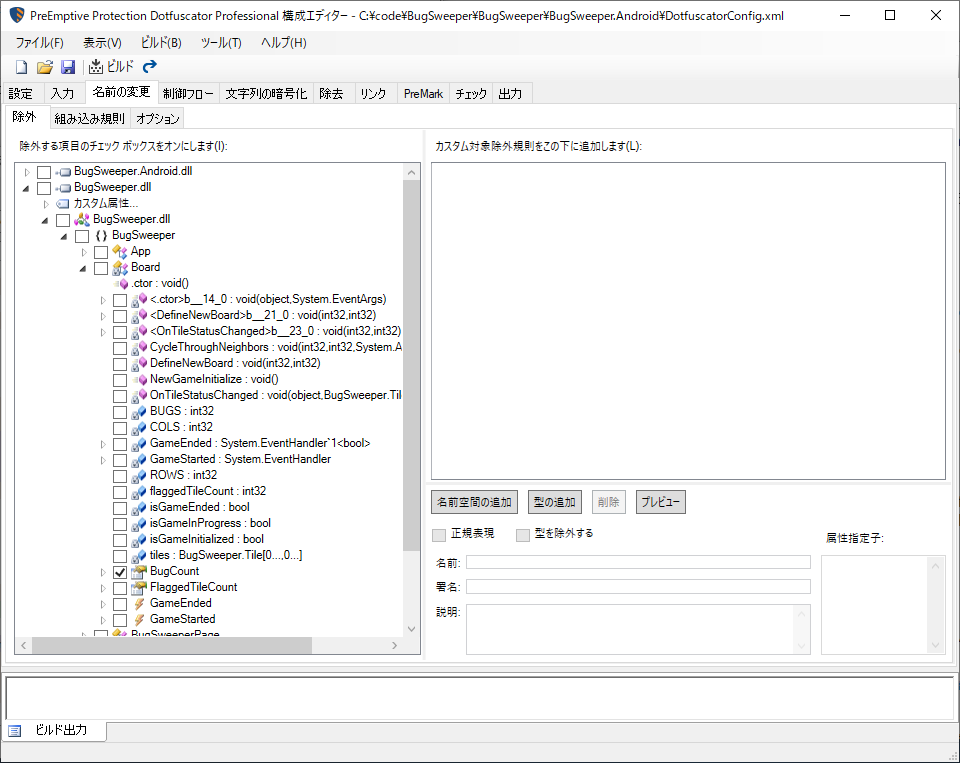Open the オプション sub-tab
This screenshot has height=763, width=960.
[158, 118]
